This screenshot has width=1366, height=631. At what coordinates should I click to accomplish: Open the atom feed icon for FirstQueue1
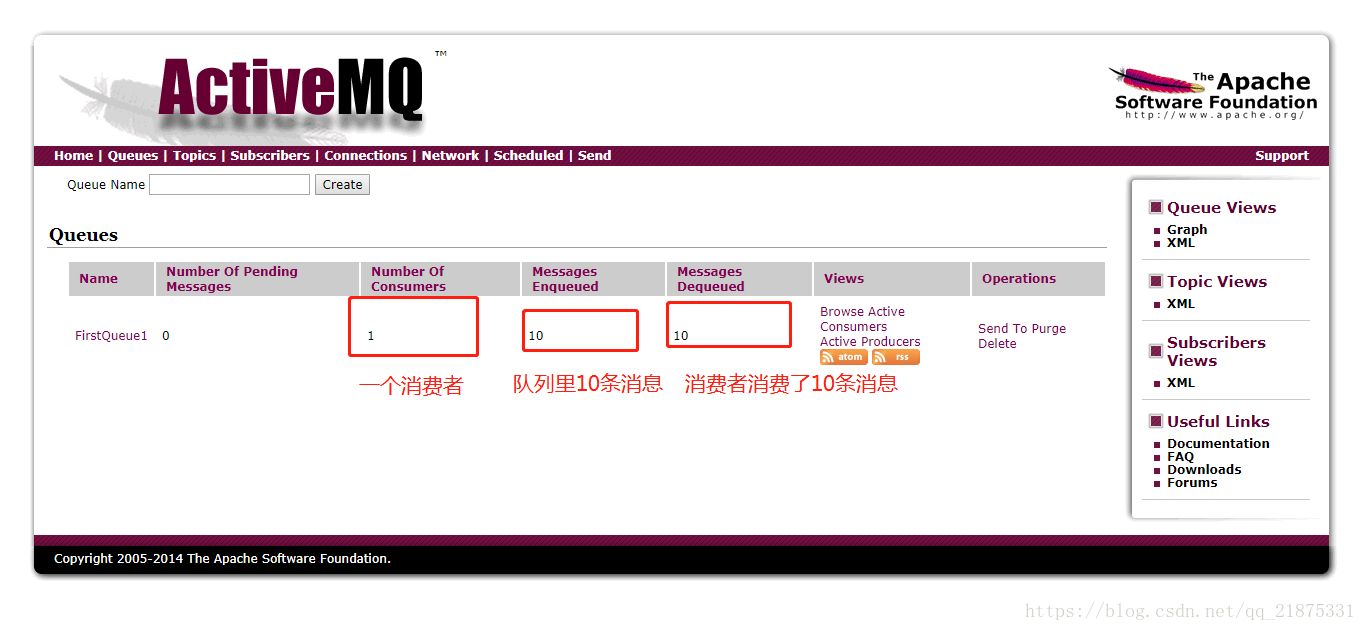coord(843,357)
